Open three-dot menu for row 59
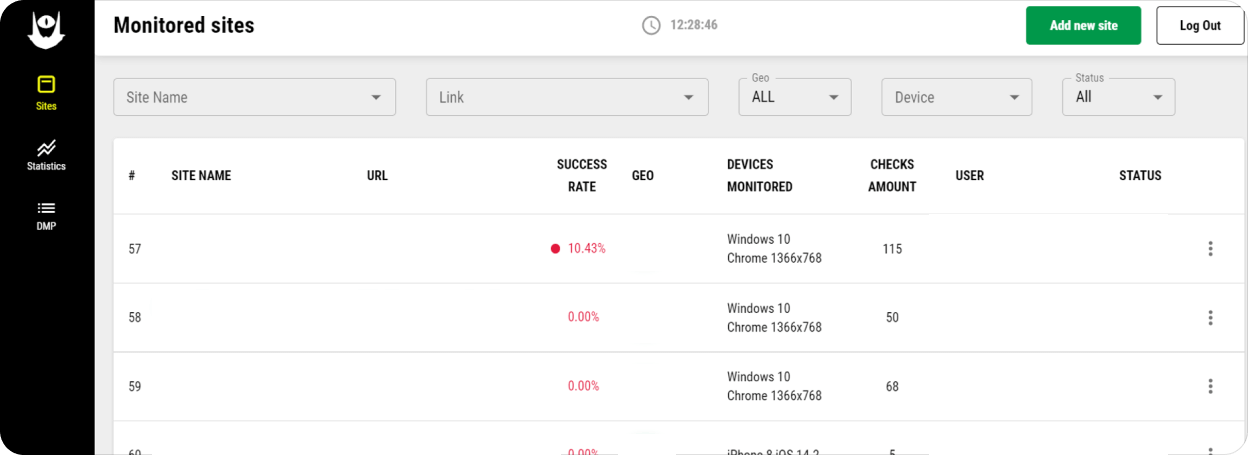 [x=1210, y=386]
